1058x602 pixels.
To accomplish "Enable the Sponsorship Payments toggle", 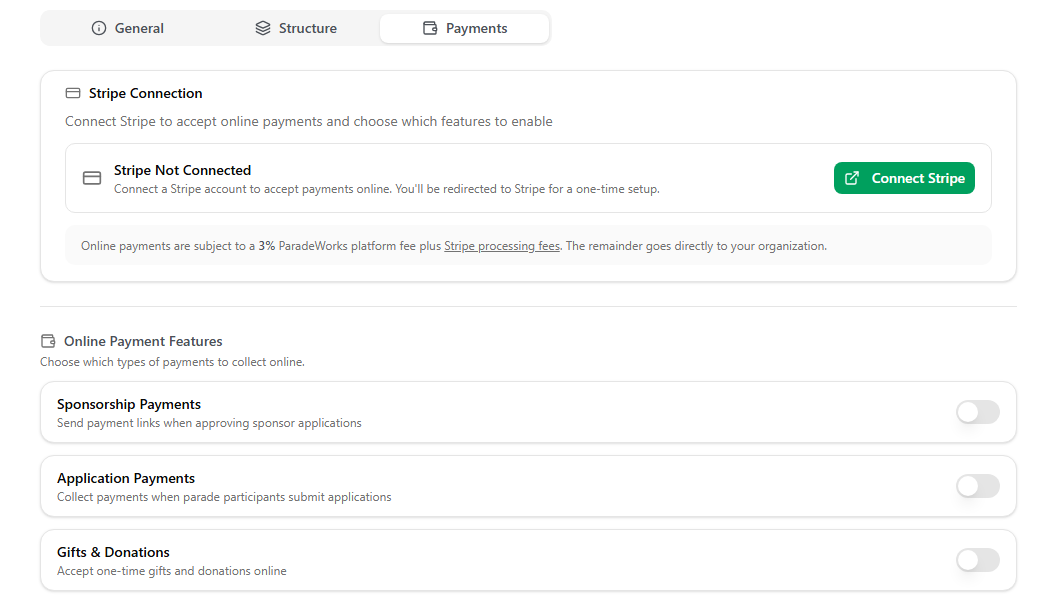I will [978, 412].
